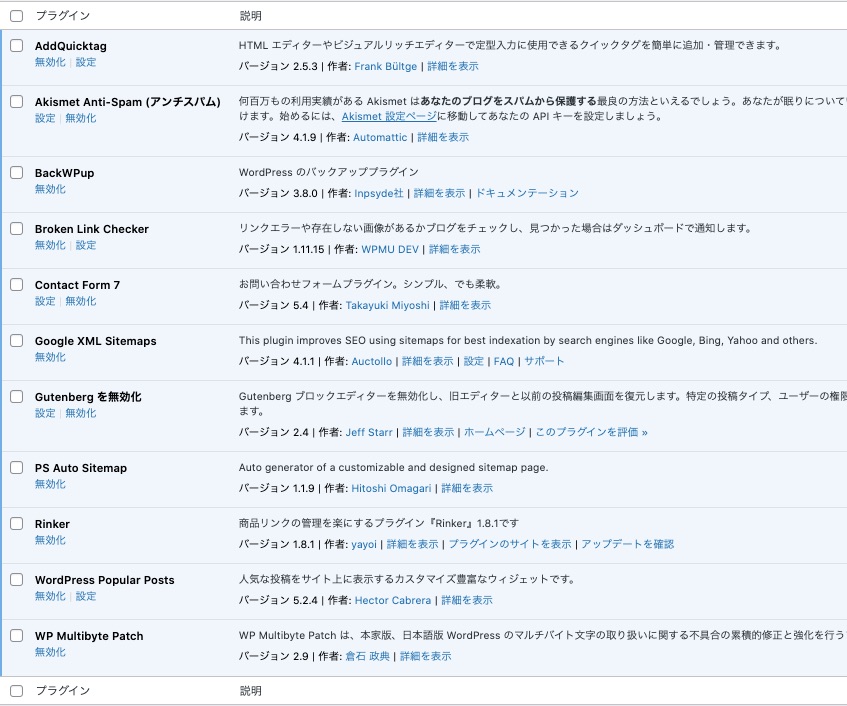
Task: Deactivate AddQuicktag via its 無効化 link
Action: pyautogui.click(x=50, y=62)
